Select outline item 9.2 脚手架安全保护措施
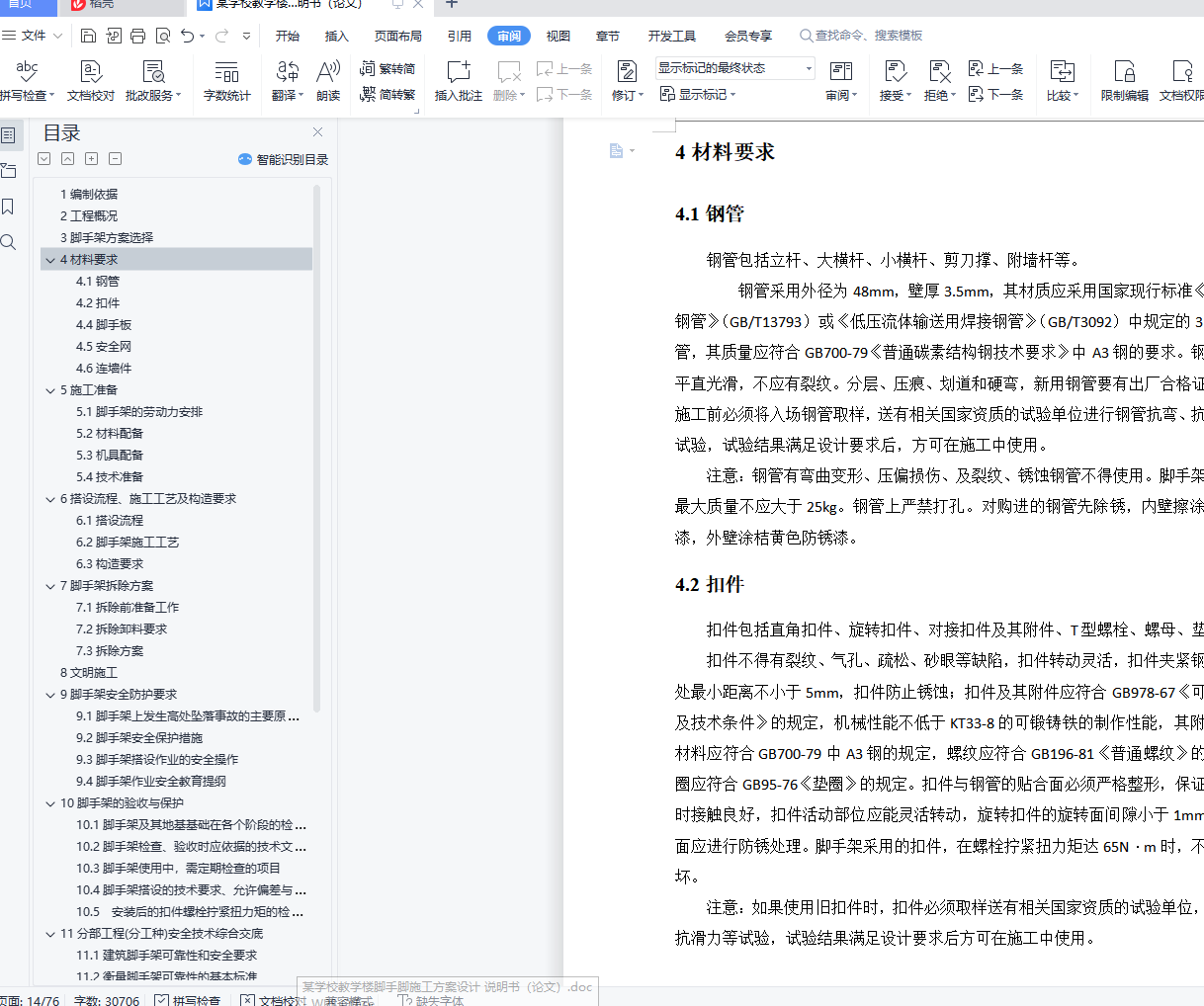 tap(139, 738)
